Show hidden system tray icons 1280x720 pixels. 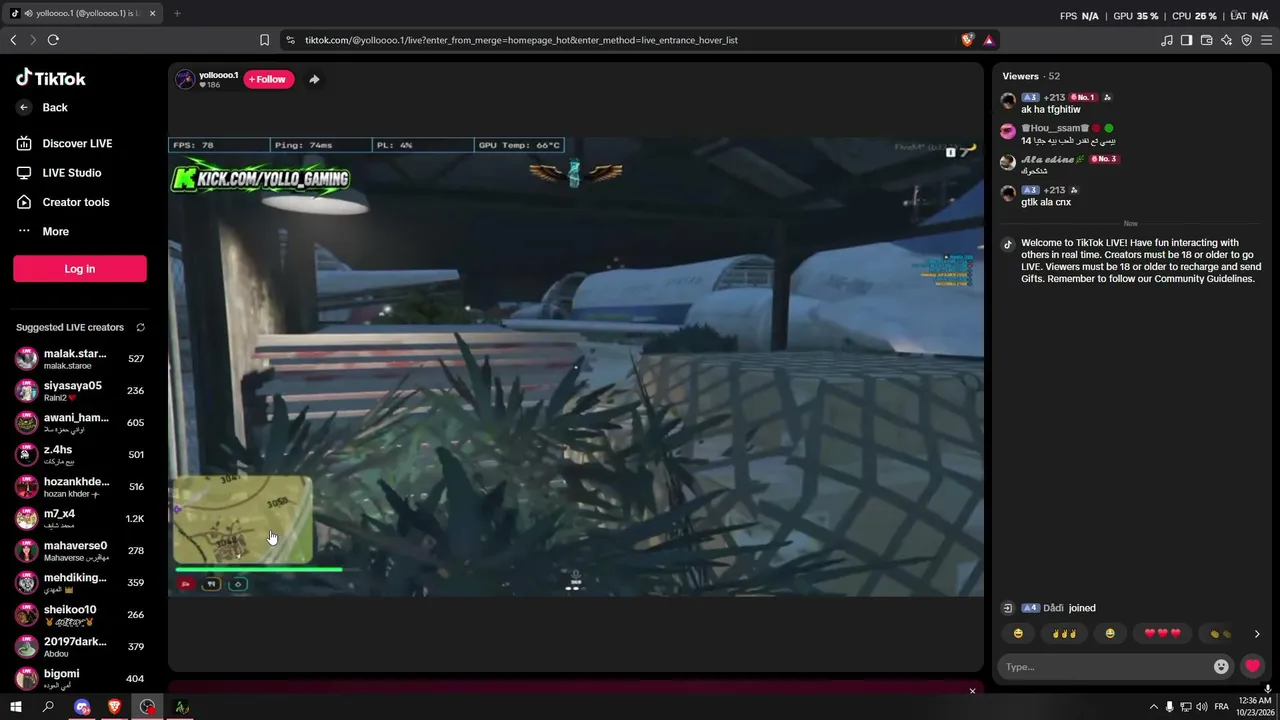1153,707
